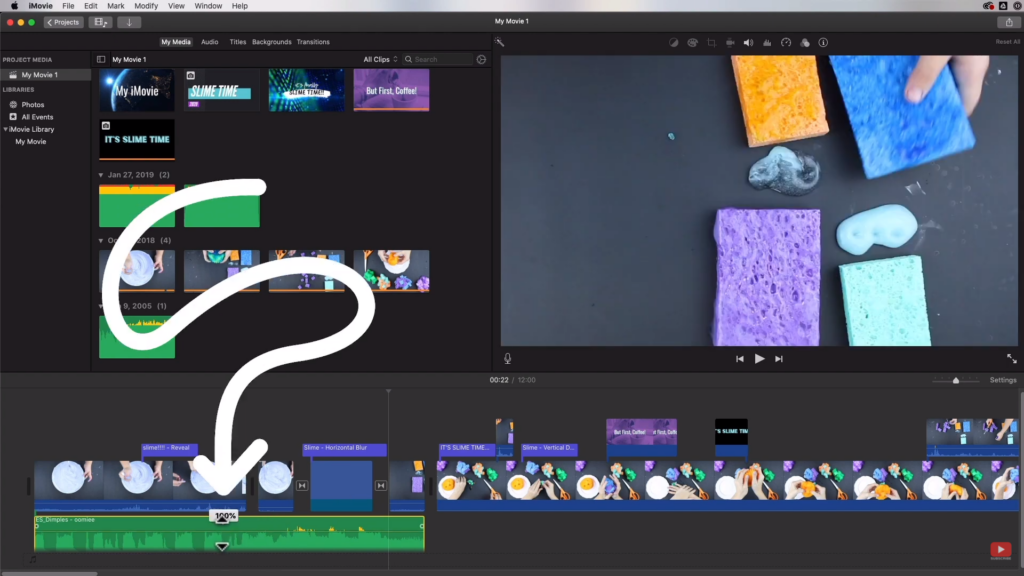Open the browser clip settings gear
Screen dimensions: 1024x576
click(x=481, y=59)
